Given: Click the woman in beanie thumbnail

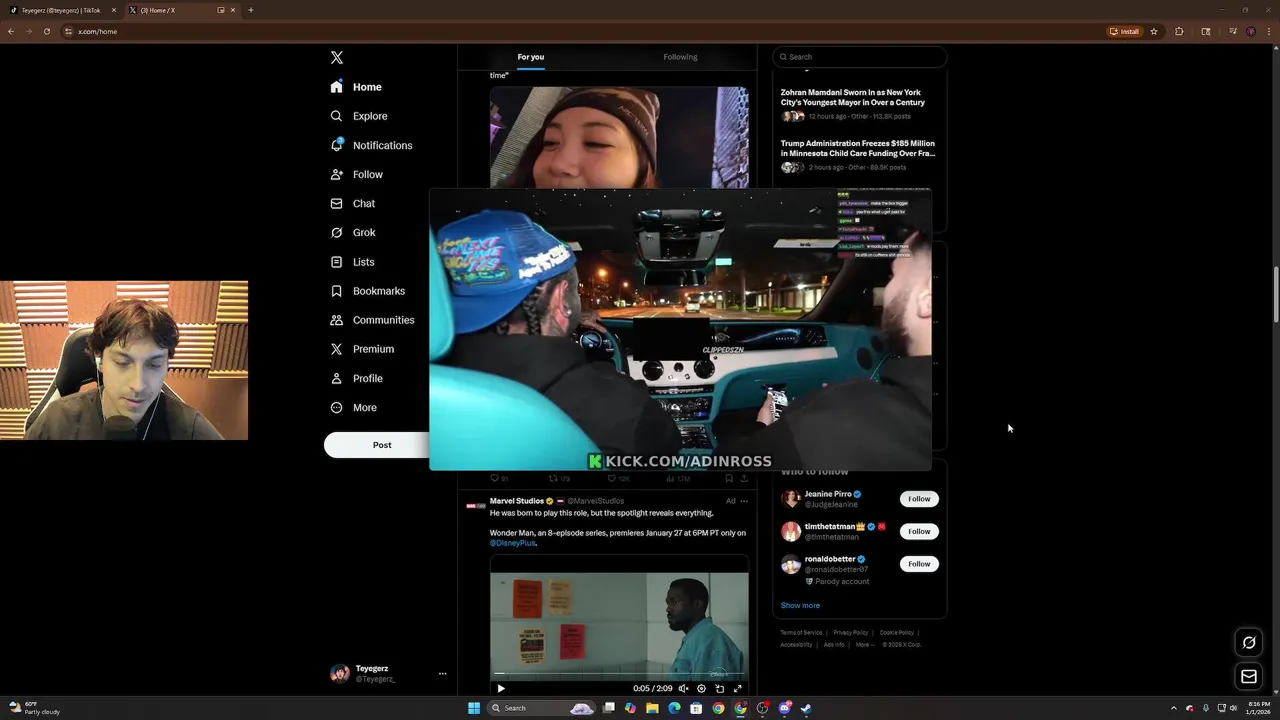Looking at the screenshot, I should [x=619, y=137].
